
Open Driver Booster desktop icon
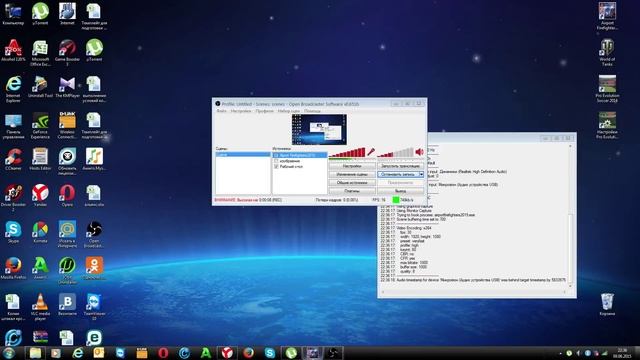[13, 198]
